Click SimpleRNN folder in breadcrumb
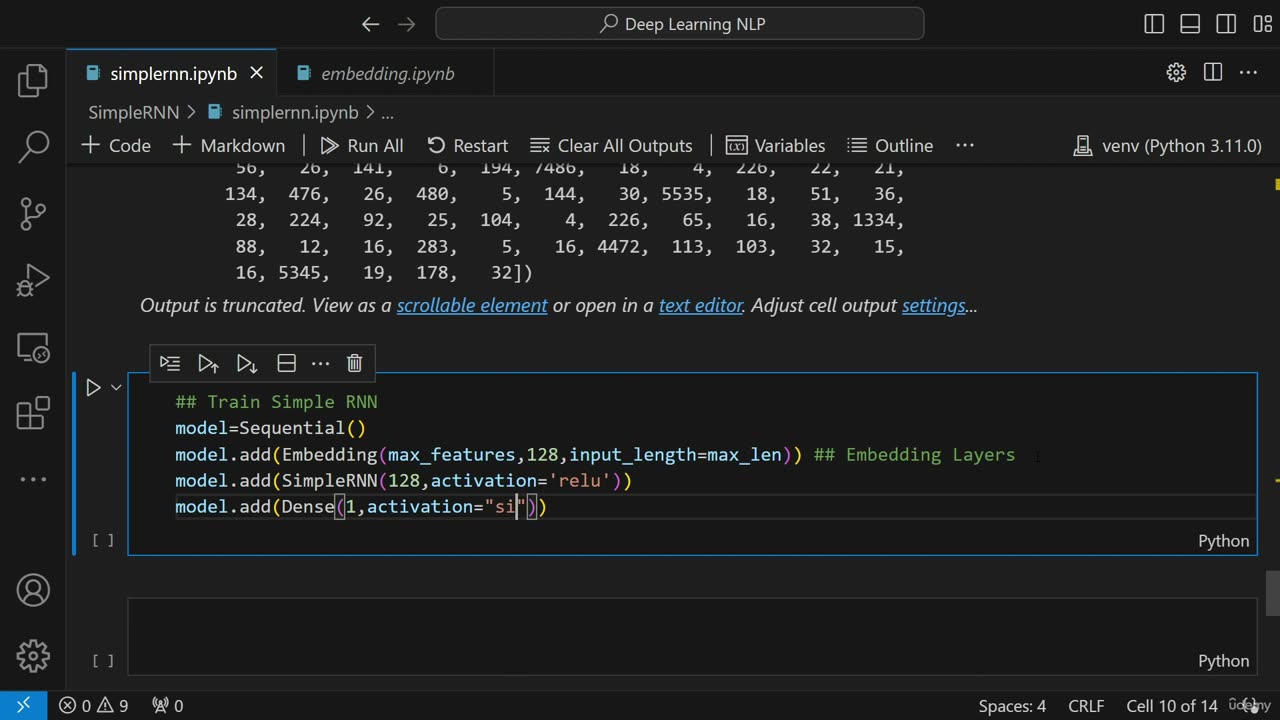The height and width of the screenshot is (720, 1280). 134,113
